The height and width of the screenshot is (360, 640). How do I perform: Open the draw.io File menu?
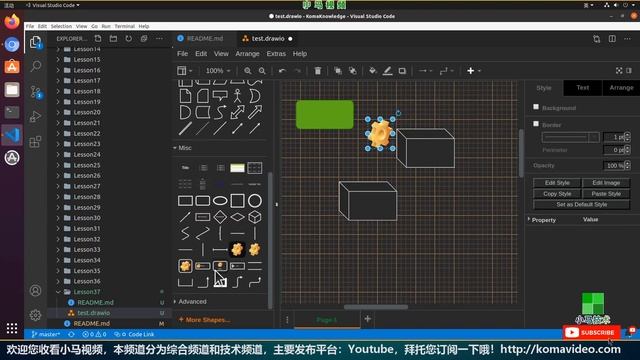[182, 53]
